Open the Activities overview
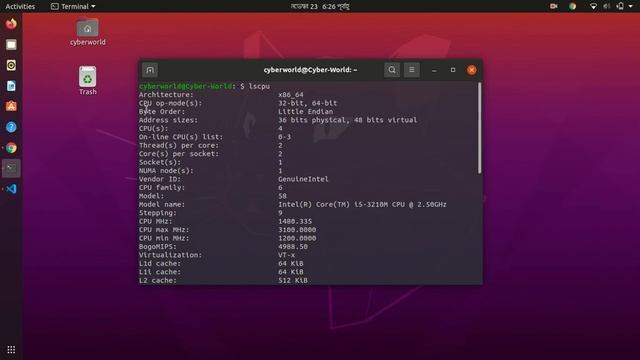640x360 pixels. coord(20,7)
